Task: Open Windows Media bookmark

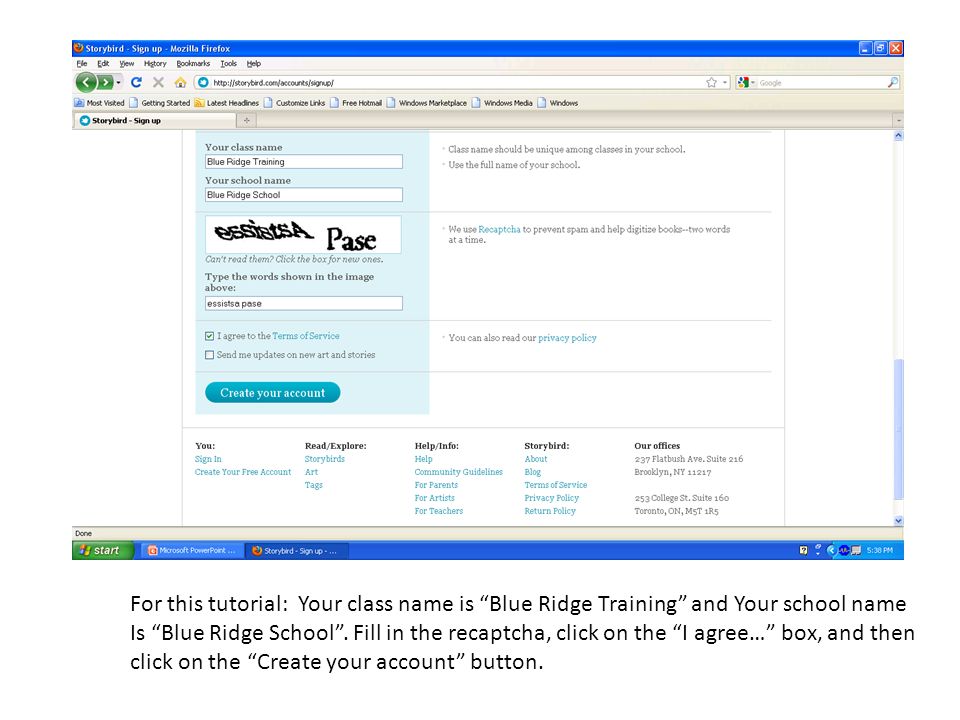Action: [502, 103]
